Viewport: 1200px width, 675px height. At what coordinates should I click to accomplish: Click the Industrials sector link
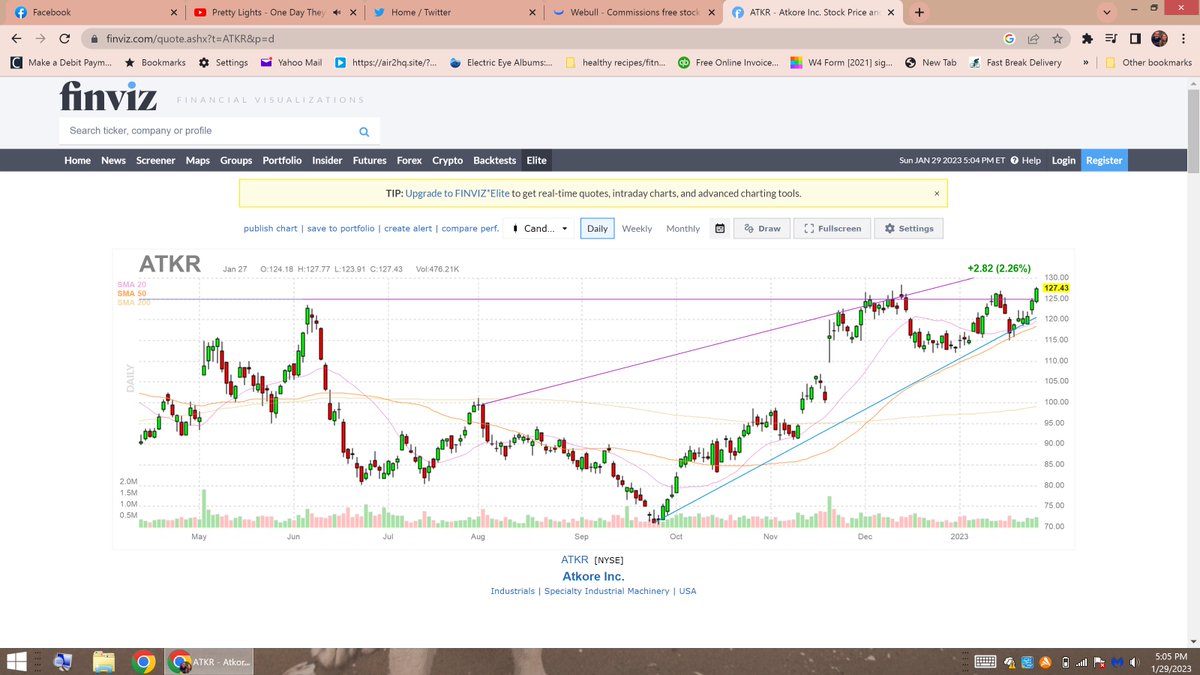point(512,591)
